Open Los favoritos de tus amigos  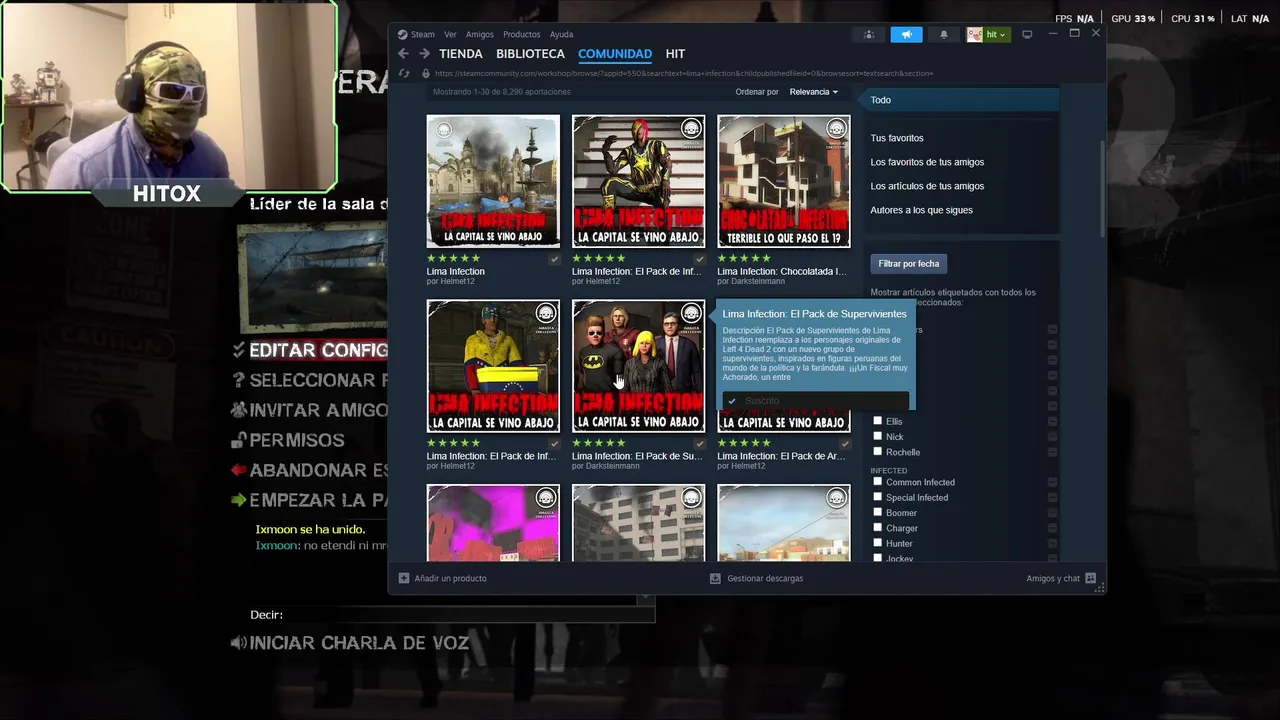point(927,162)
